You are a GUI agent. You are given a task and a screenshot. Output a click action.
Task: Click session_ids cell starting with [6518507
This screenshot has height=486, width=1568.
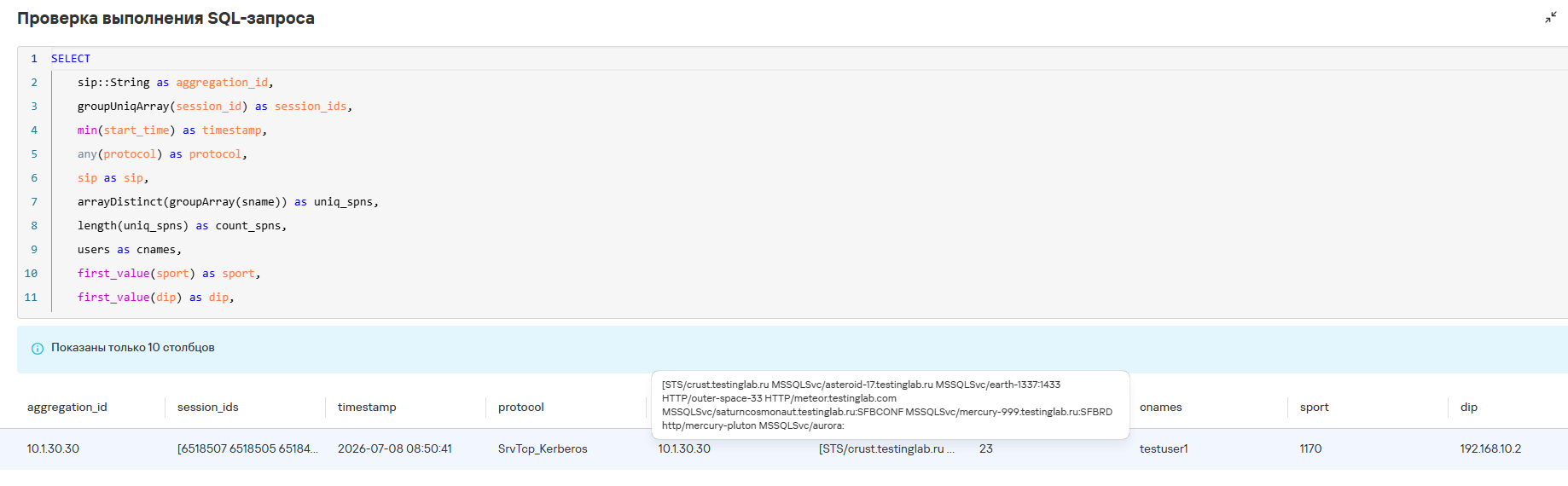click(247, 448)
